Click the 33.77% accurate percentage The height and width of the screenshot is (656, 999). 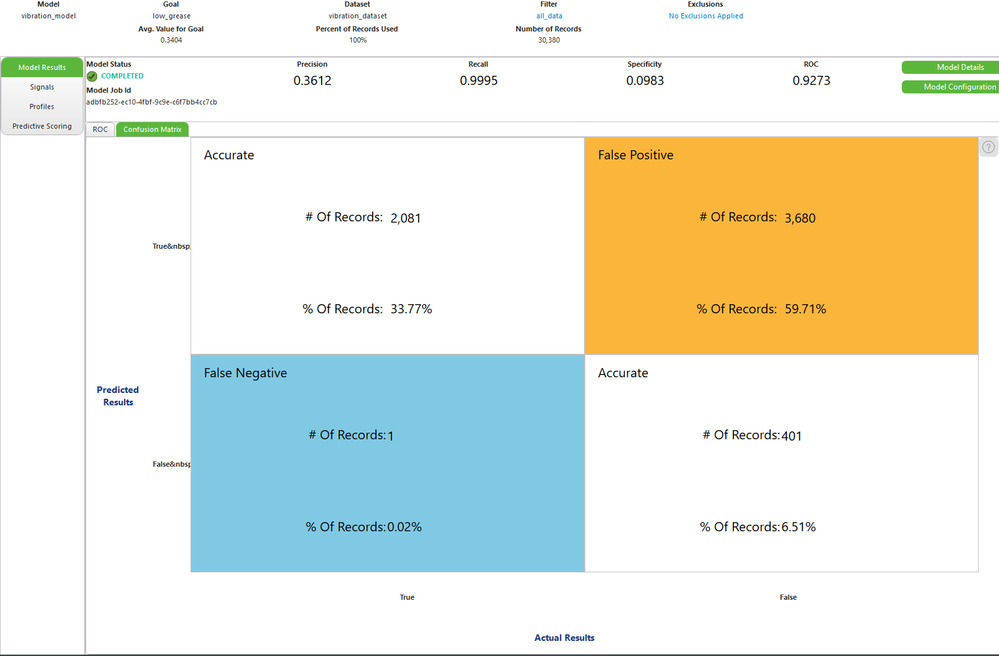pos(411,309)
